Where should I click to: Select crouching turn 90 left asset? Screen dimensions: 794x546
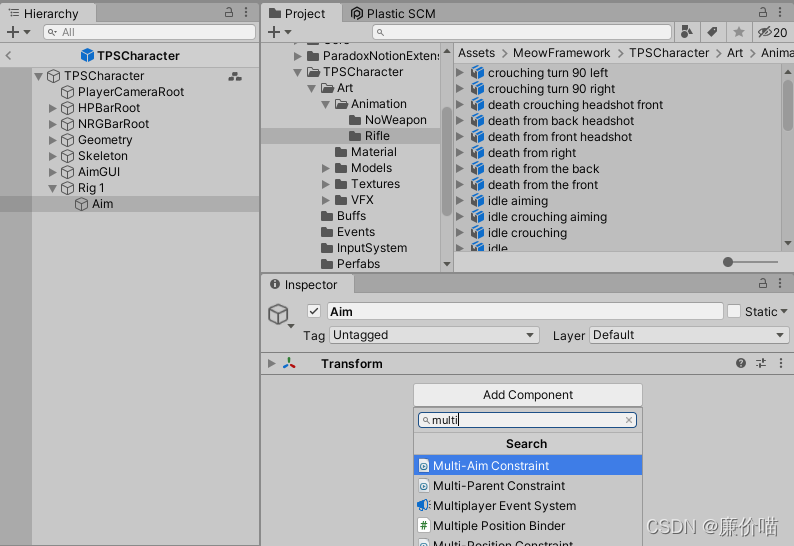[547, 73]
